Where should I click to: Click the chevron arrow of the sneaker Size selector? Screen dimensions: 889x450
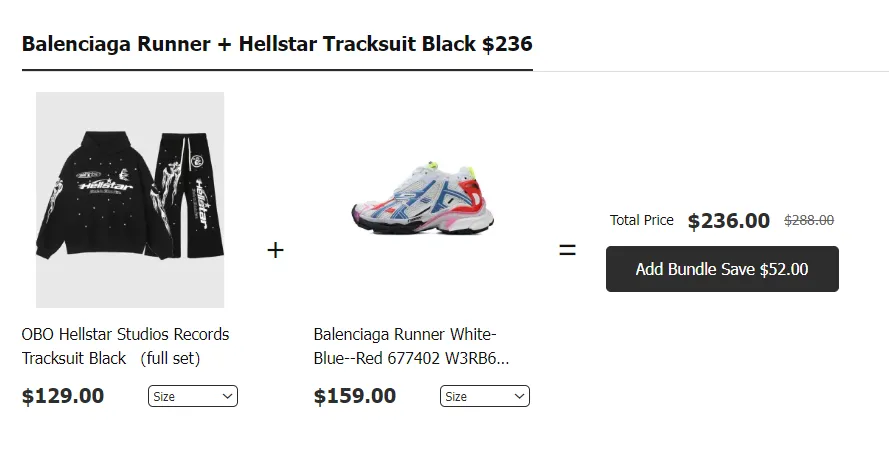(520, 397)
